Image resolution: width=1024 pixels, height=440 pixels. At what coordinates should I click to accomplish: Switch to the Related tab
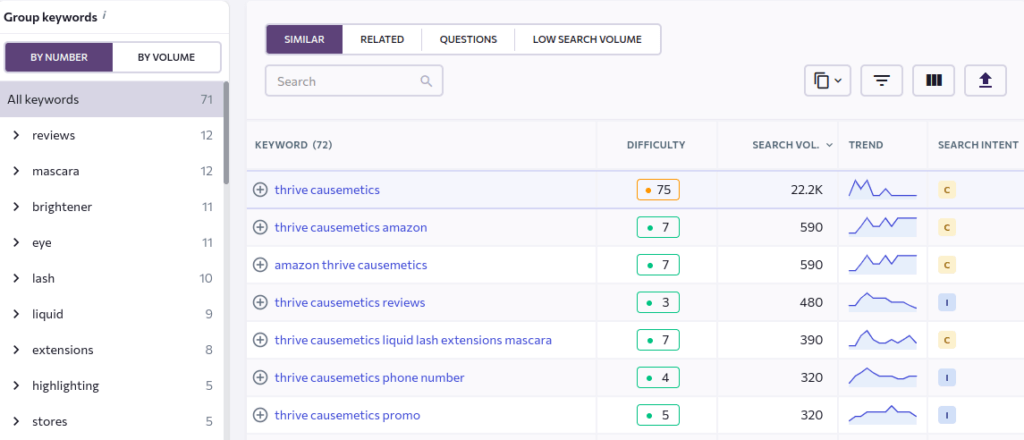(x=382, y=39)
